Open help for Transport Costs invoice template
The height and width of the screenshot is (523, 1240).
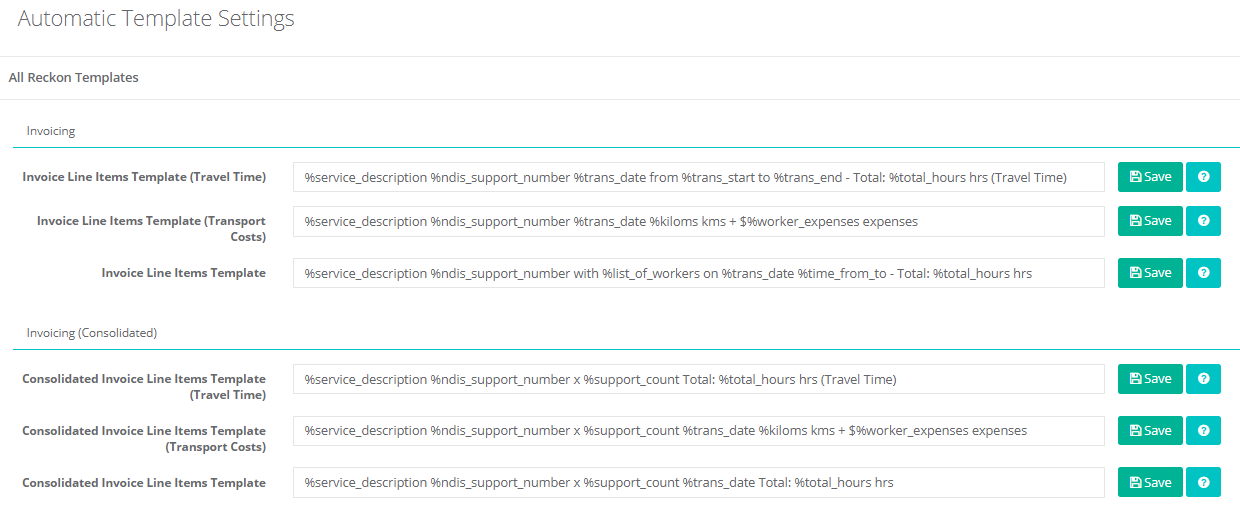coord(1203,221)
